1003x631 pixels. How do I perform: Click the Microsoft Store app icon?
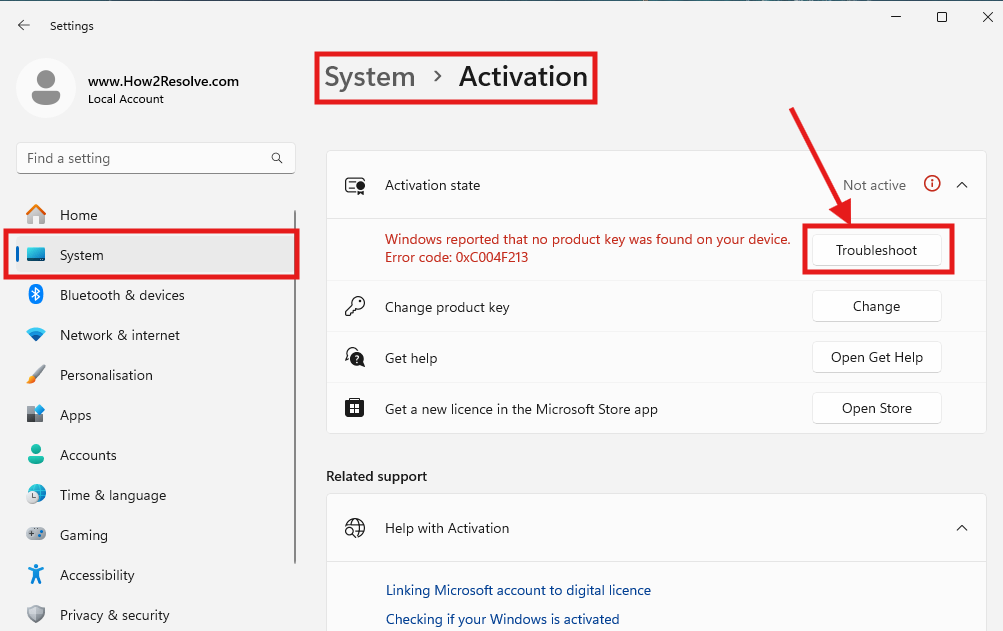click(354, 408)
